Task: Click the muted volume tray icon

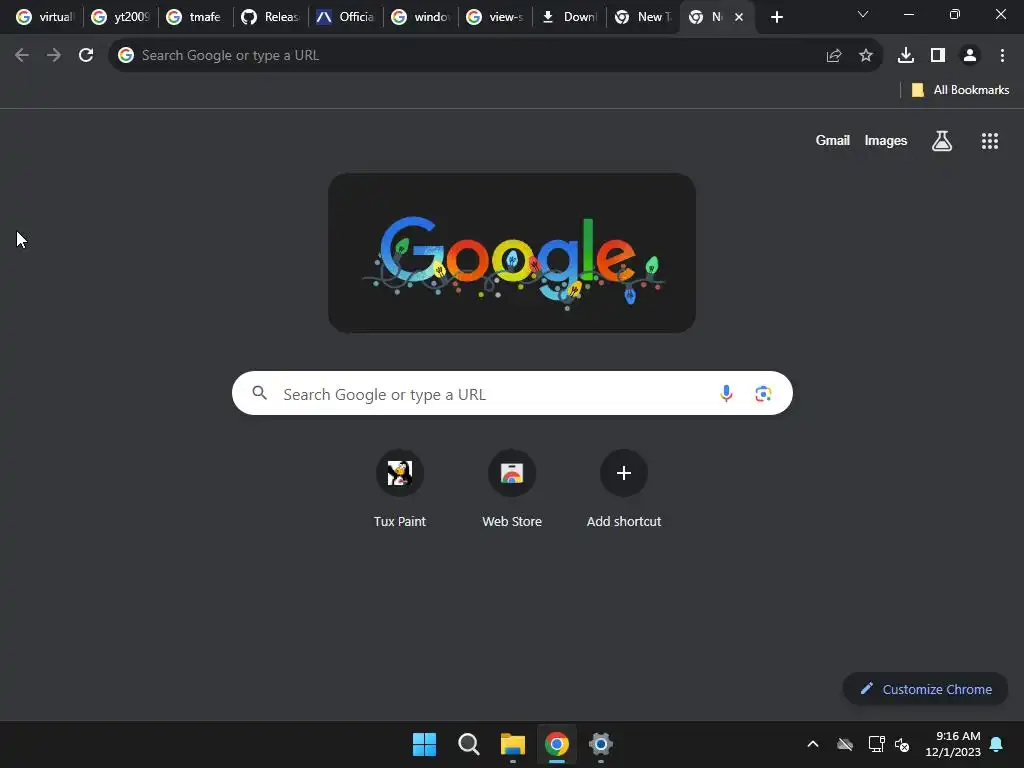Action: pyautogui.click(x=903, y=744)
